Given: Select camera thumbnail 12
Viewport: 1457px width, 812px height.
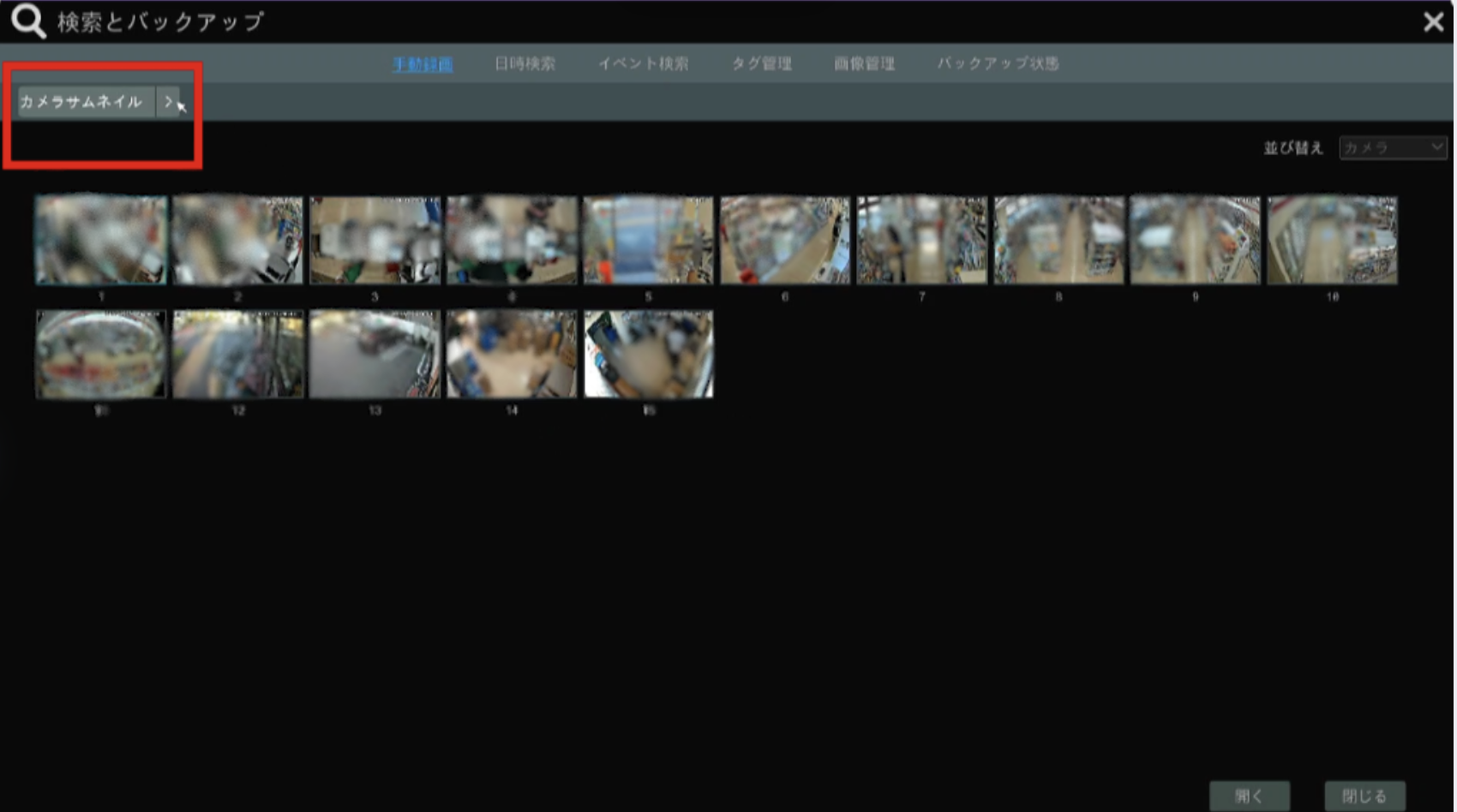Looking at the screenshot, I should (237, 354).
